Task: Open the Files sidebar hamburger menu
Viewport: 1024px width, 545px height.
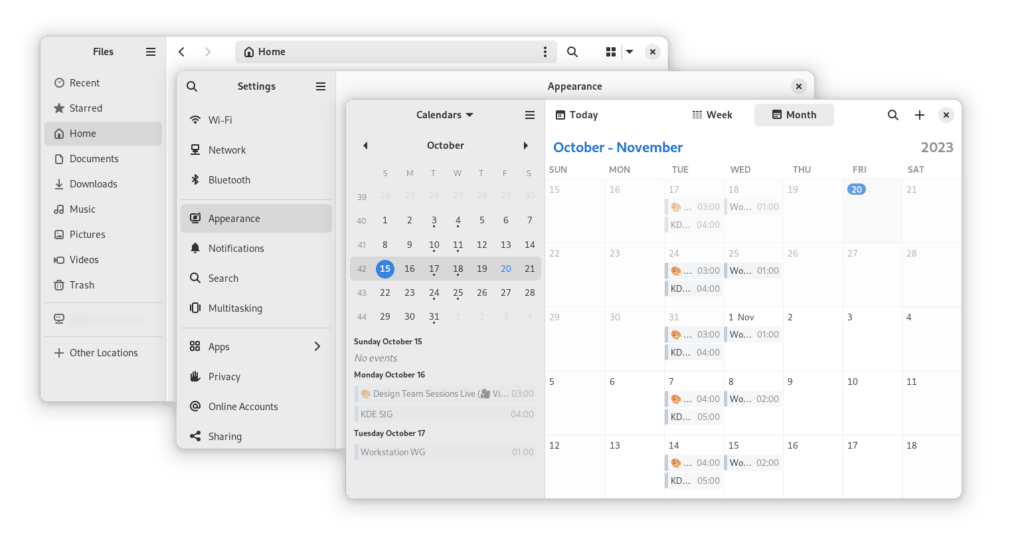Action: pyautogui.click(x=150, y=52)
